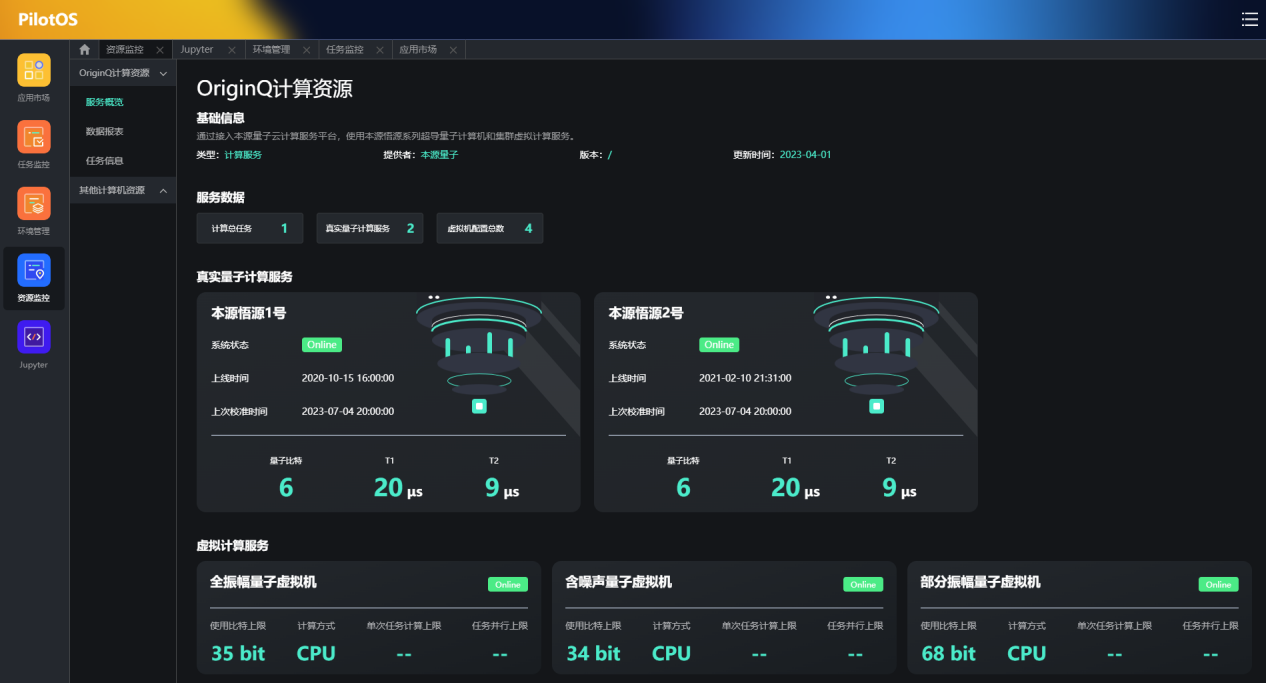
Task: Click the 计算总任务 stat card
Action: (249, 228)
